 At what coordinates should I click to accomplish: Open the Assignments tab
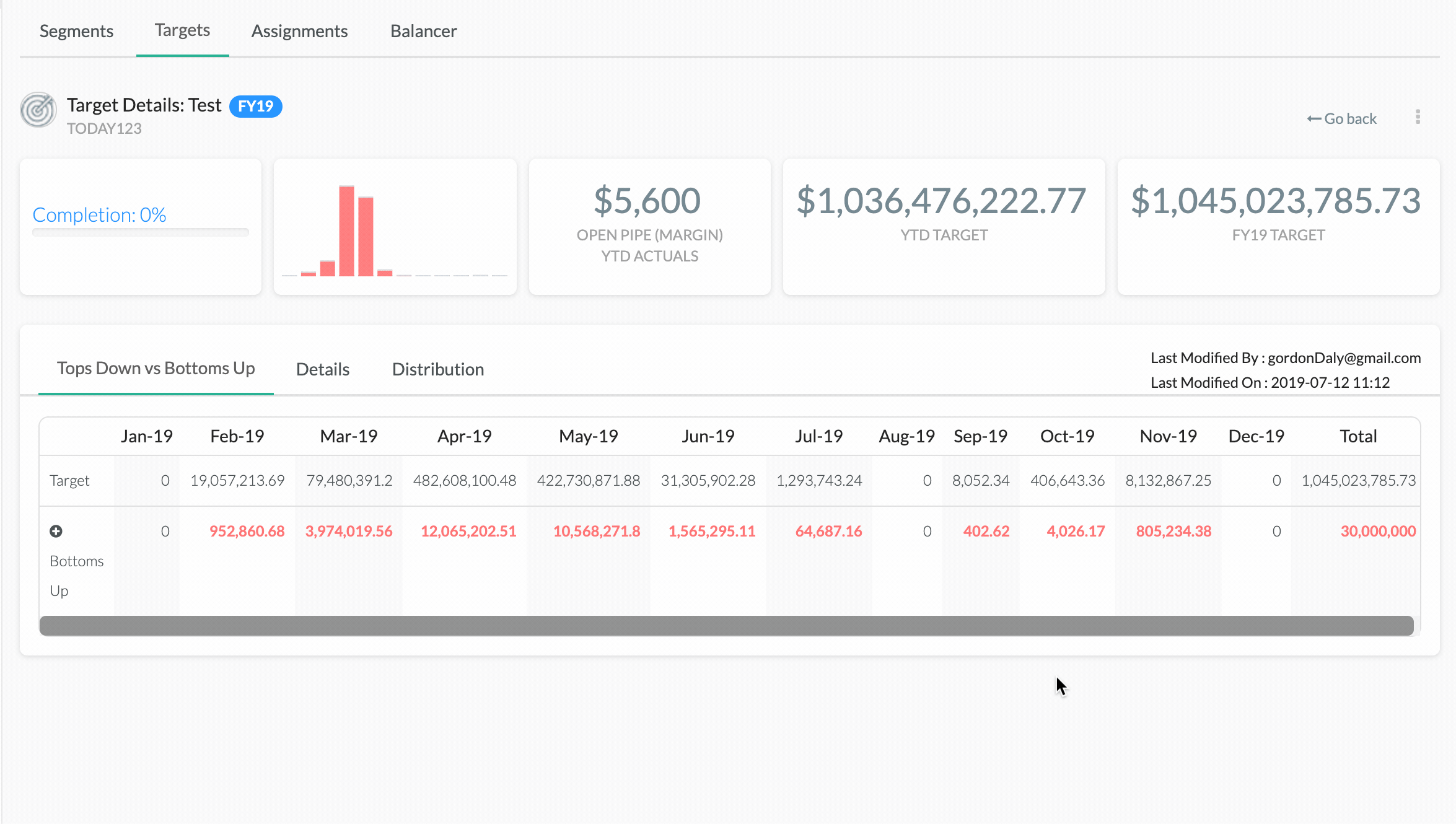coord(299,31)
